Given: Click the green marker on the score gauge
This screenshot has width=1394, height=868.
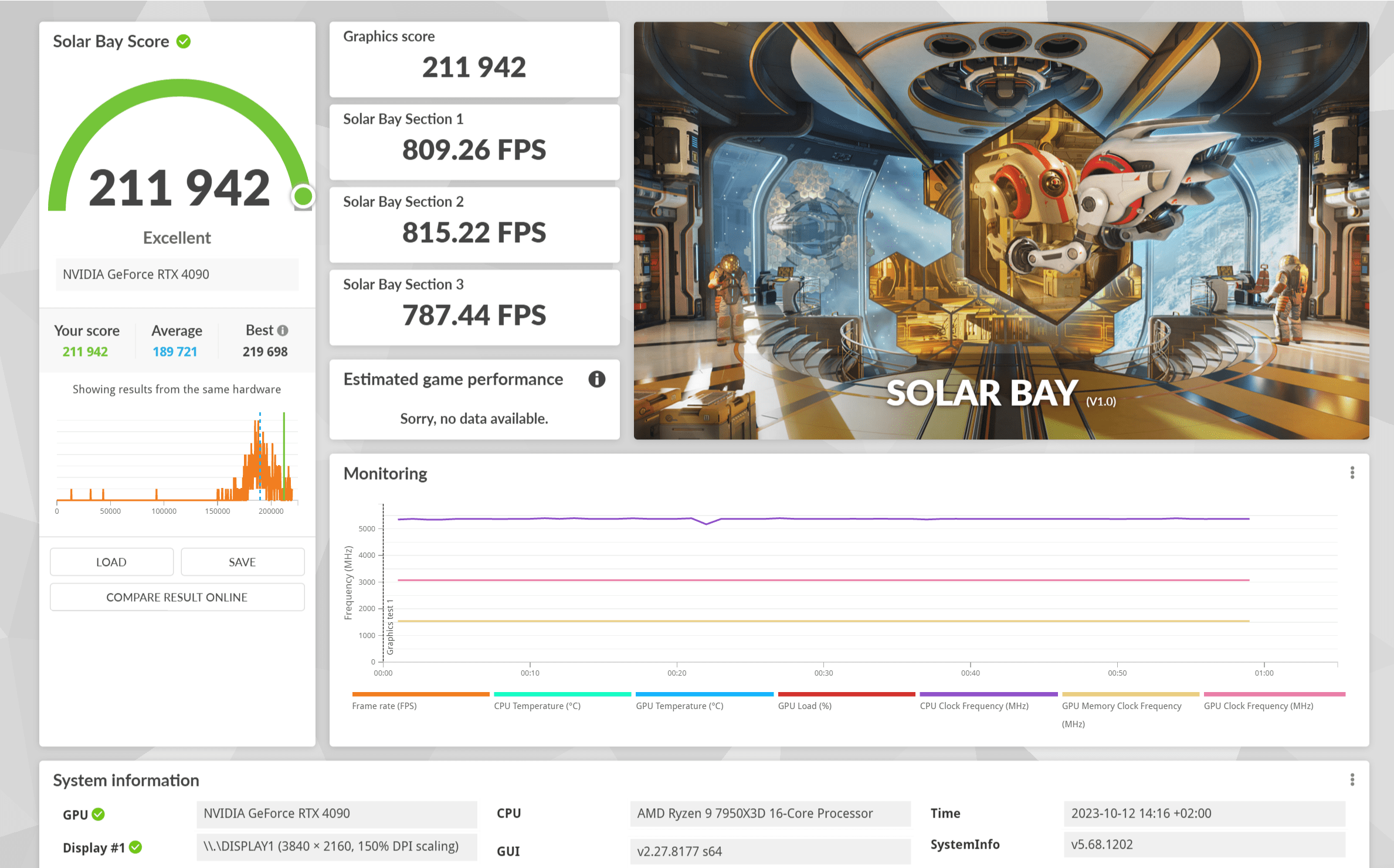Looking at the screenshot, I should (303, 196).
